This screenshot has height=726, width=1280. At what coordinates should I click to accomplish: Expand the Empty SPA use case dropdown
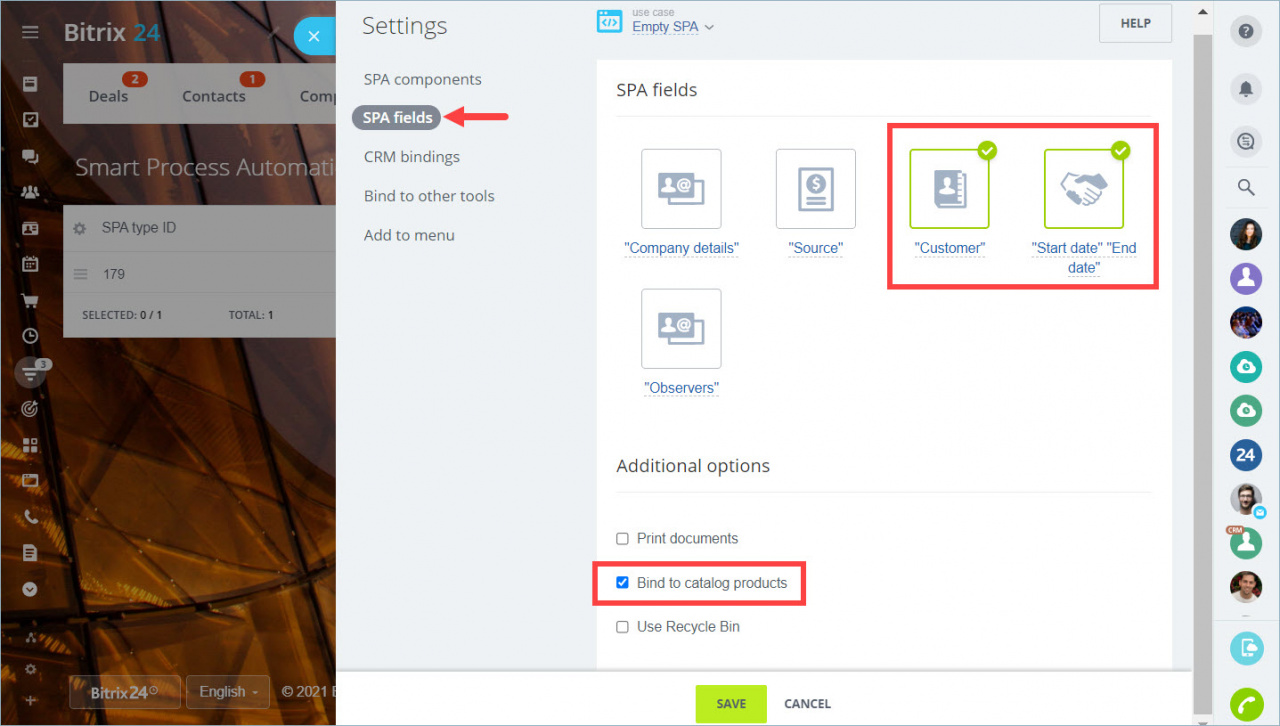click(673, 27)
